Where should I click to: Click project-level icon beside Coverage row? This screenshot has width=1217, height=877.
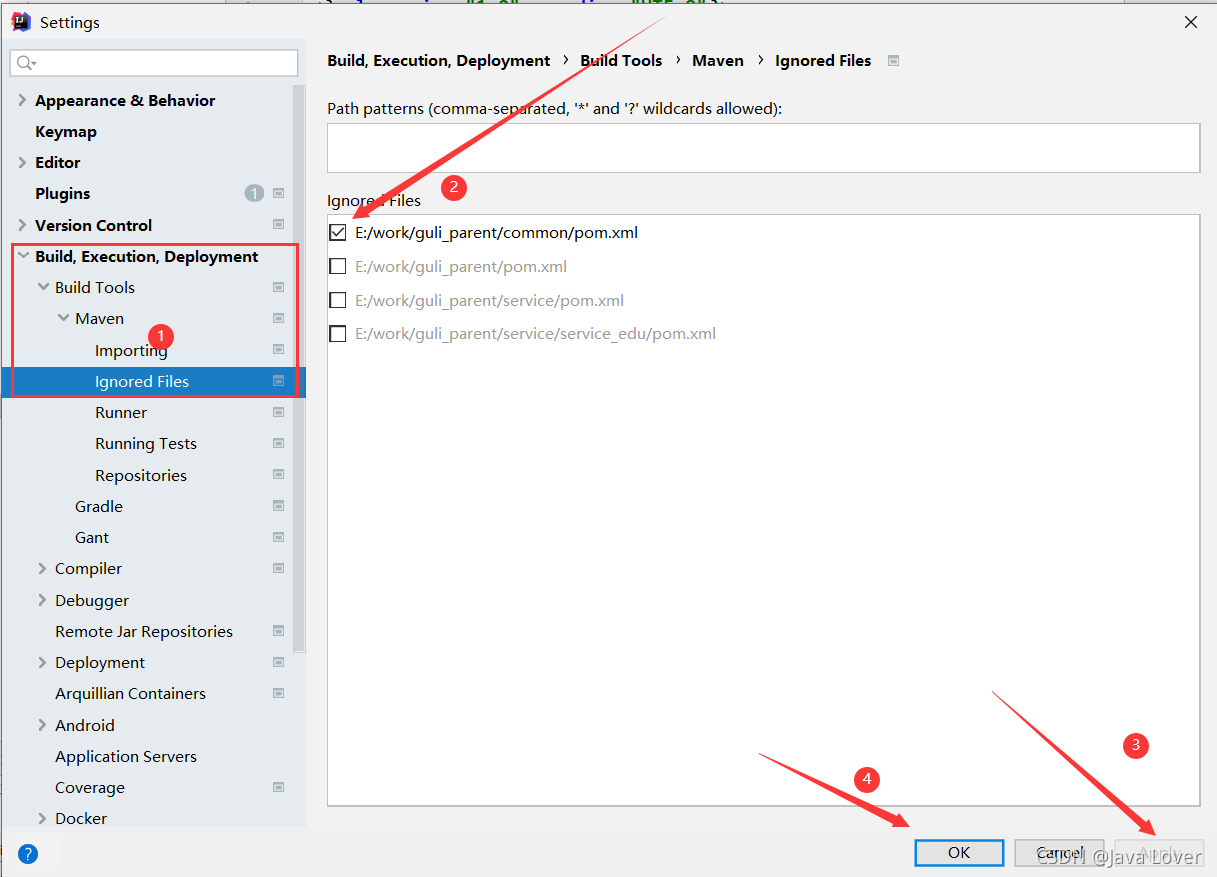(279, 787)
